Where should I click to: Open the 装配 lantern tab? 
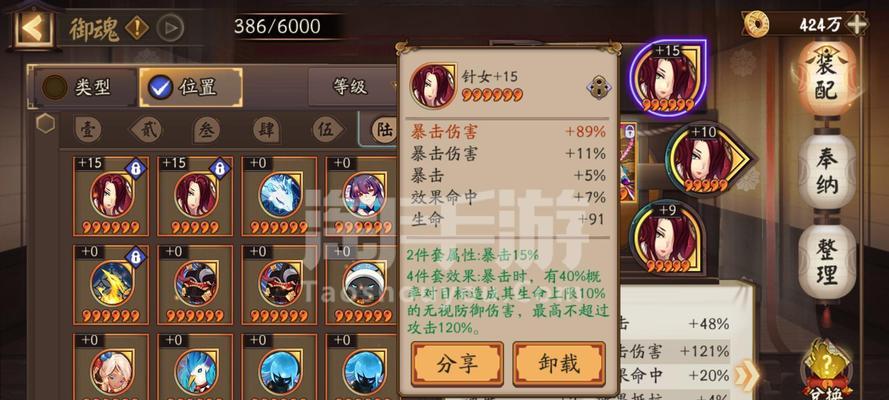pos(827,79)
